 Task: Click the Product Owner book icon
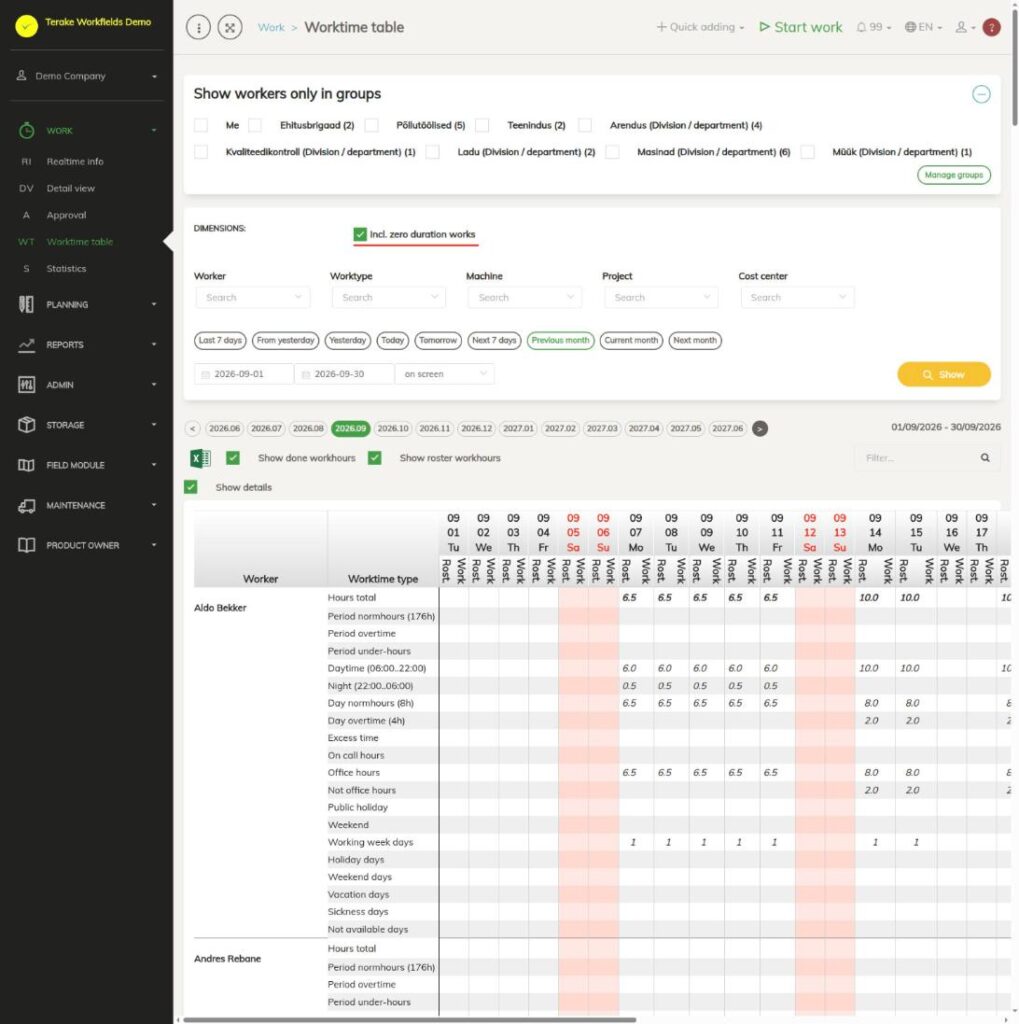point(26,545)
